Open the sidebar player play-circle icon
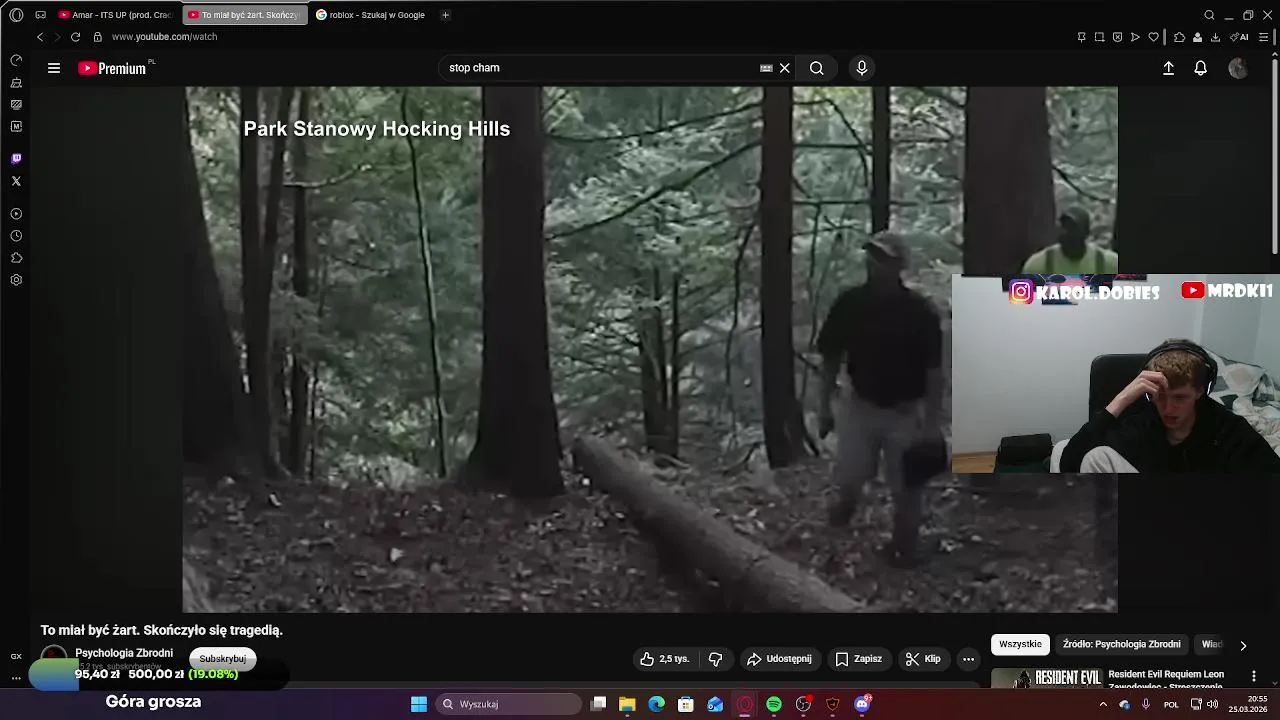The height and width of the screenshot is (720, 1280). pyautogui.click(x=16, y=214)
